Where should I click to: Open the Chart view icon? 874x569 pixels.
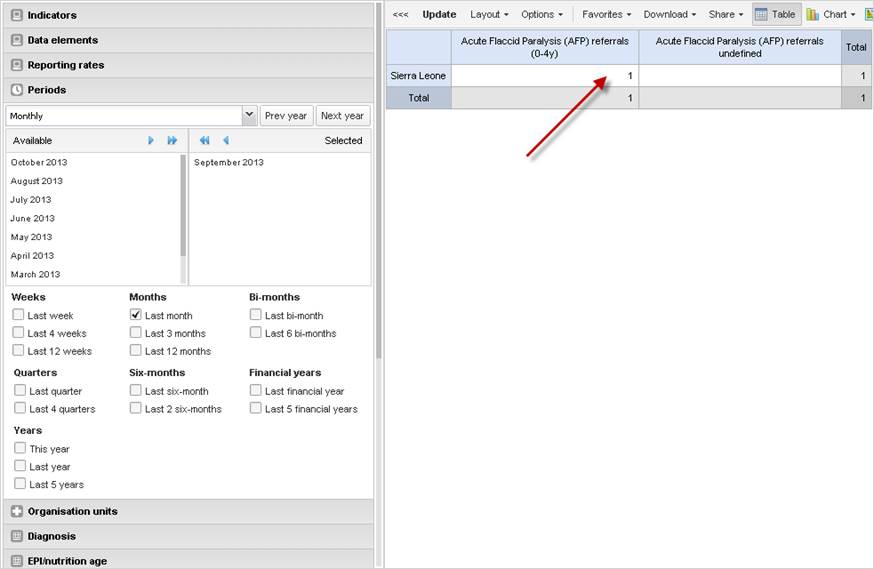click(813, 15)
